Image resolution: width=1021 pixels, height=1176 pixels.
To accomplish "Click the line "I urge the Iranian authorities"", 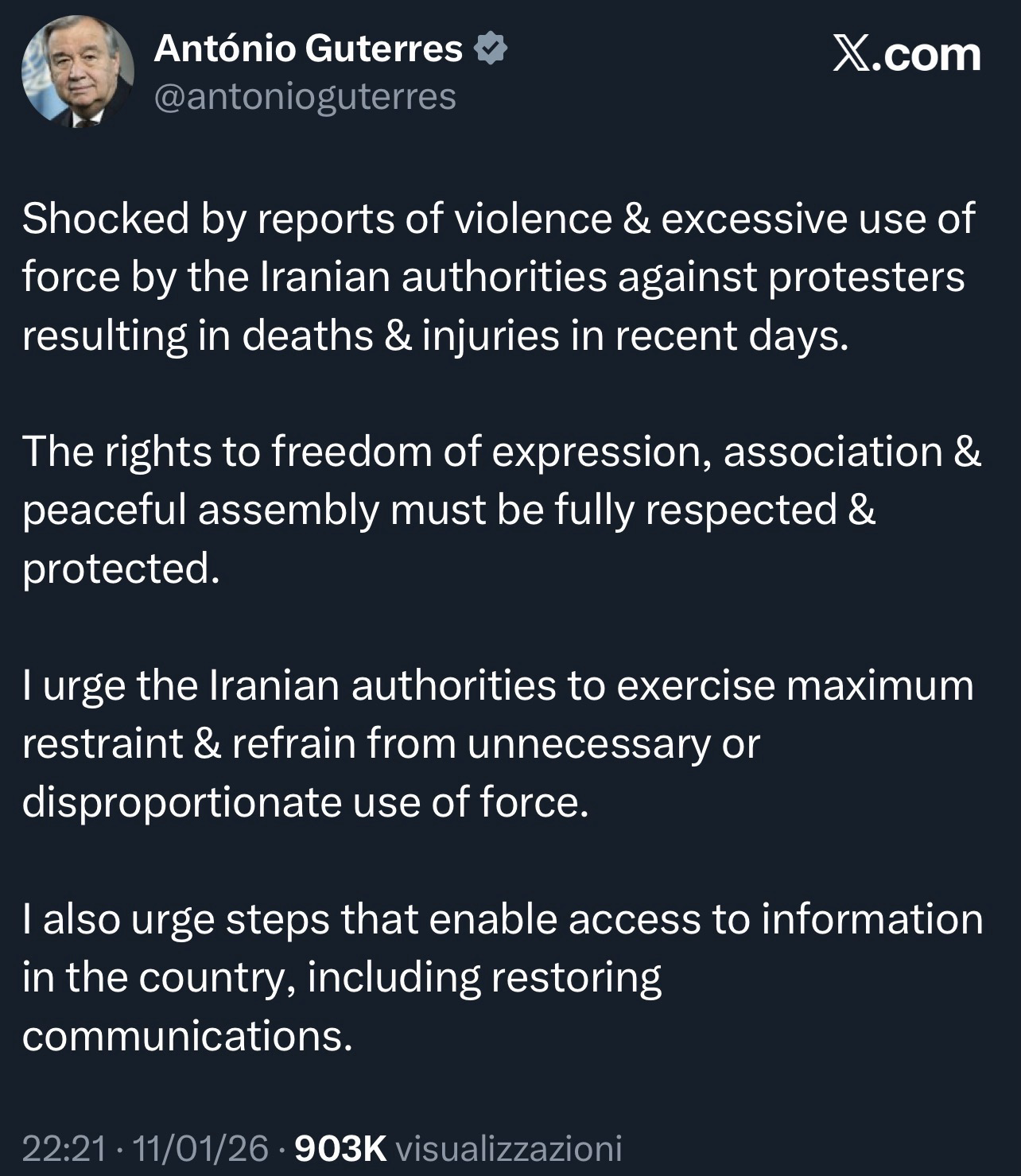I will coord(498,685).
